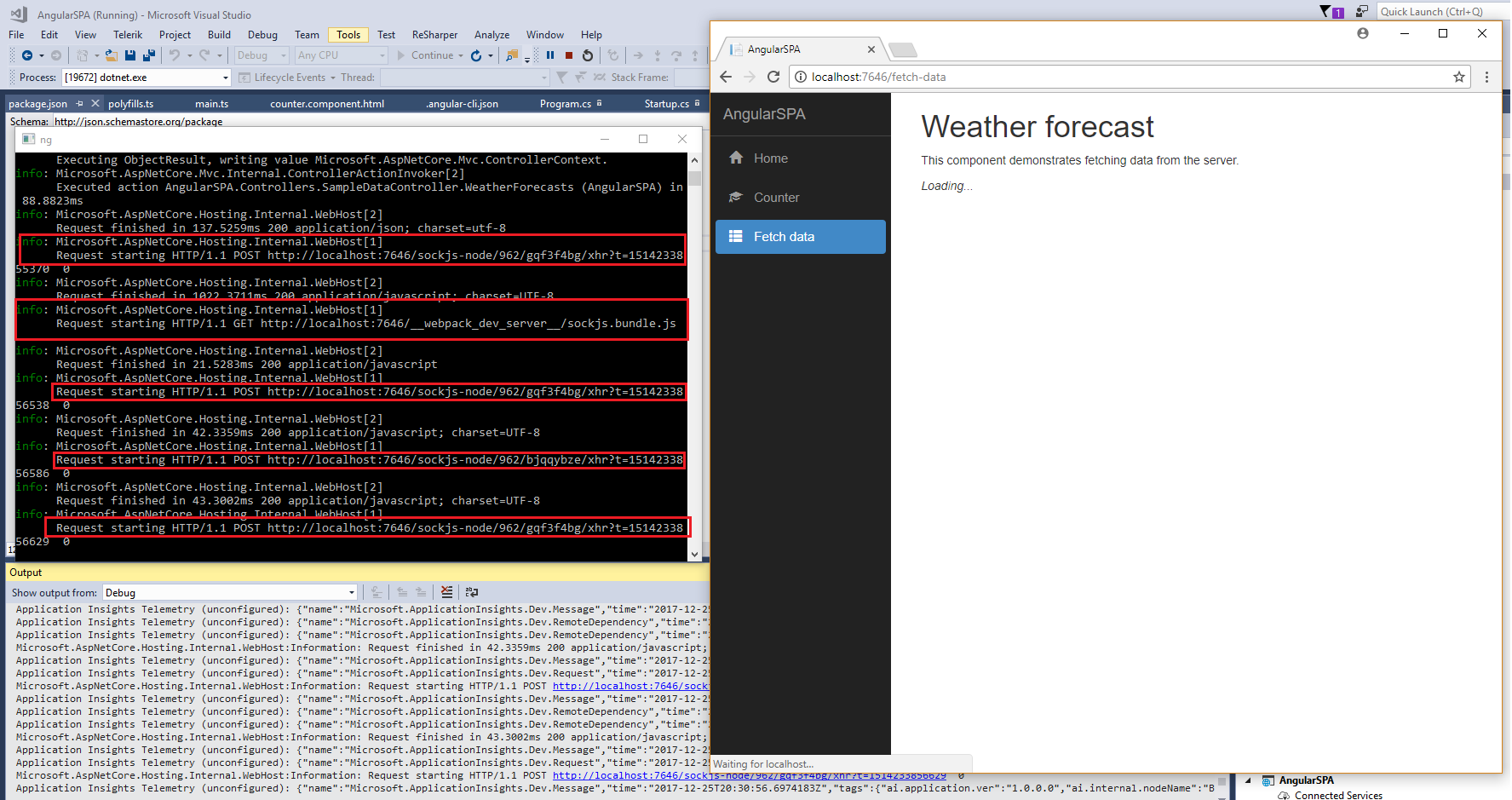1512x800 pixels.
Task: Stop debugging with the red square
Action: pyautogui.click(x=569, y=55)
